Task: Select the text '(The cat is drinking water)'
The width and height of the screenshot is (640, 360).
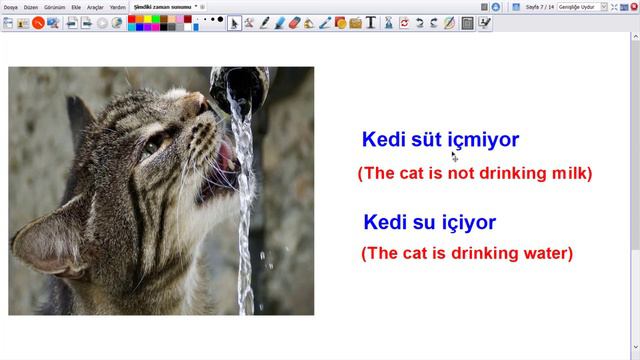Action: click(x=467, y=253)
